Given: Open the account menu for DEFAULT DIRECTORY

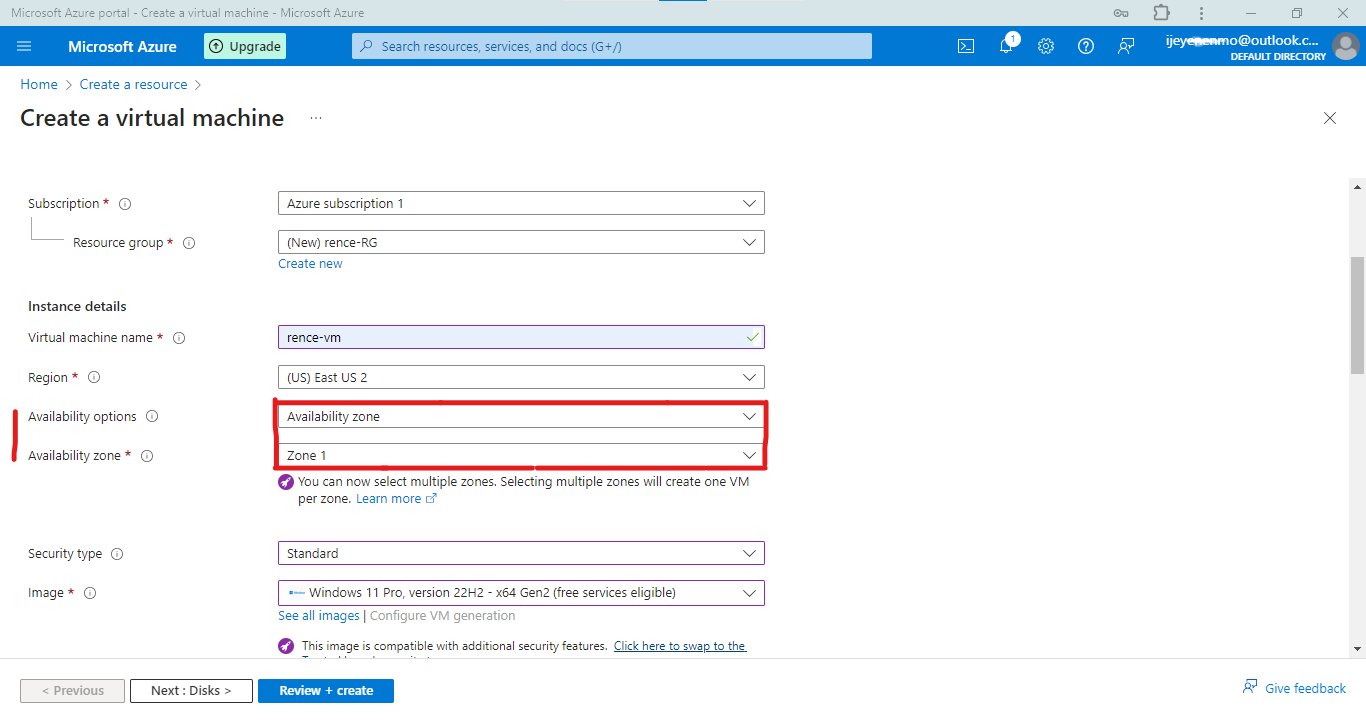Looking at the screenshot, I should (1262, 46).
